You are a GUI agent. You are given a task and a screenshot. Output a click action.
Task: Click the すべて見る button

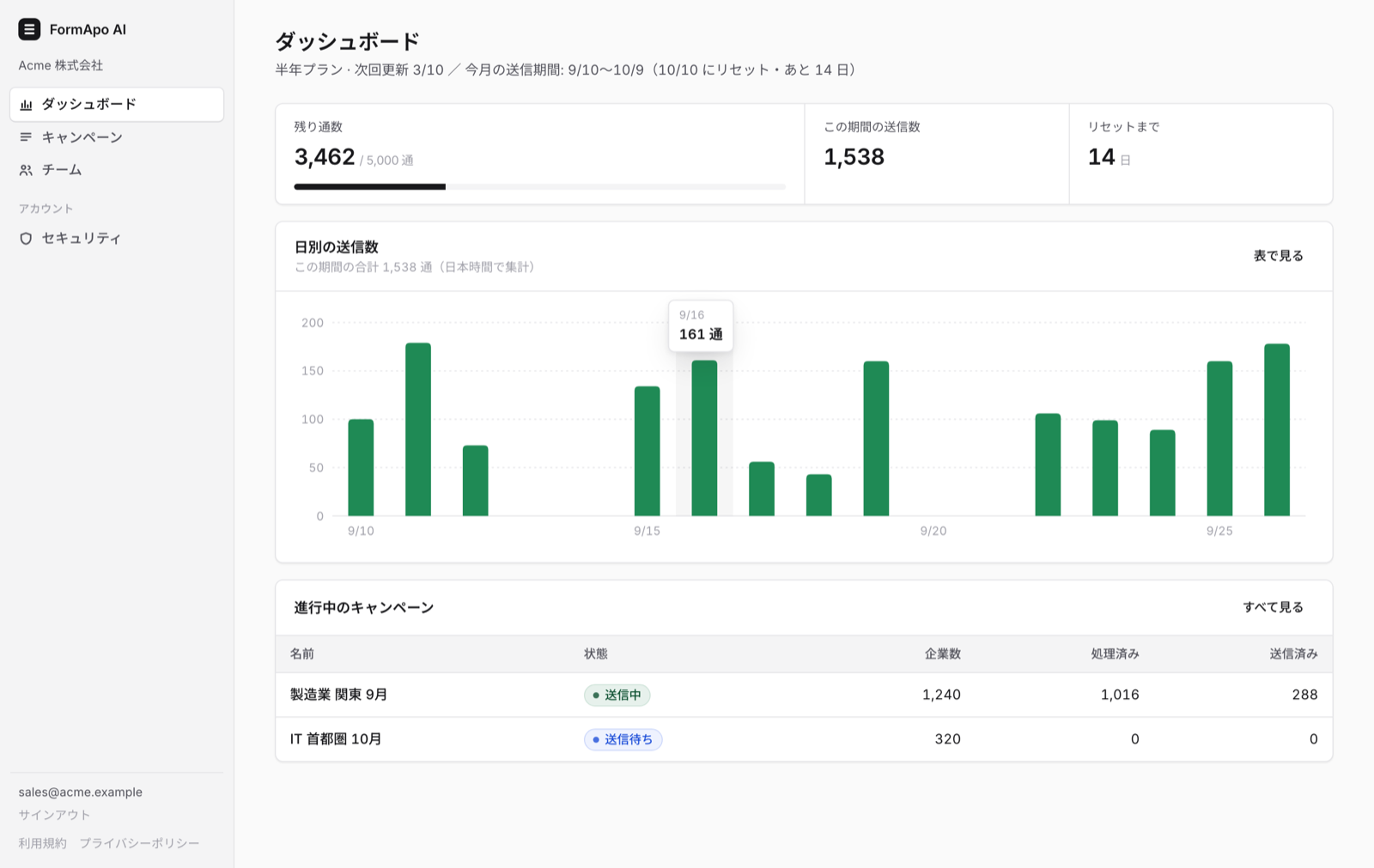click(x=1273, y=607)
